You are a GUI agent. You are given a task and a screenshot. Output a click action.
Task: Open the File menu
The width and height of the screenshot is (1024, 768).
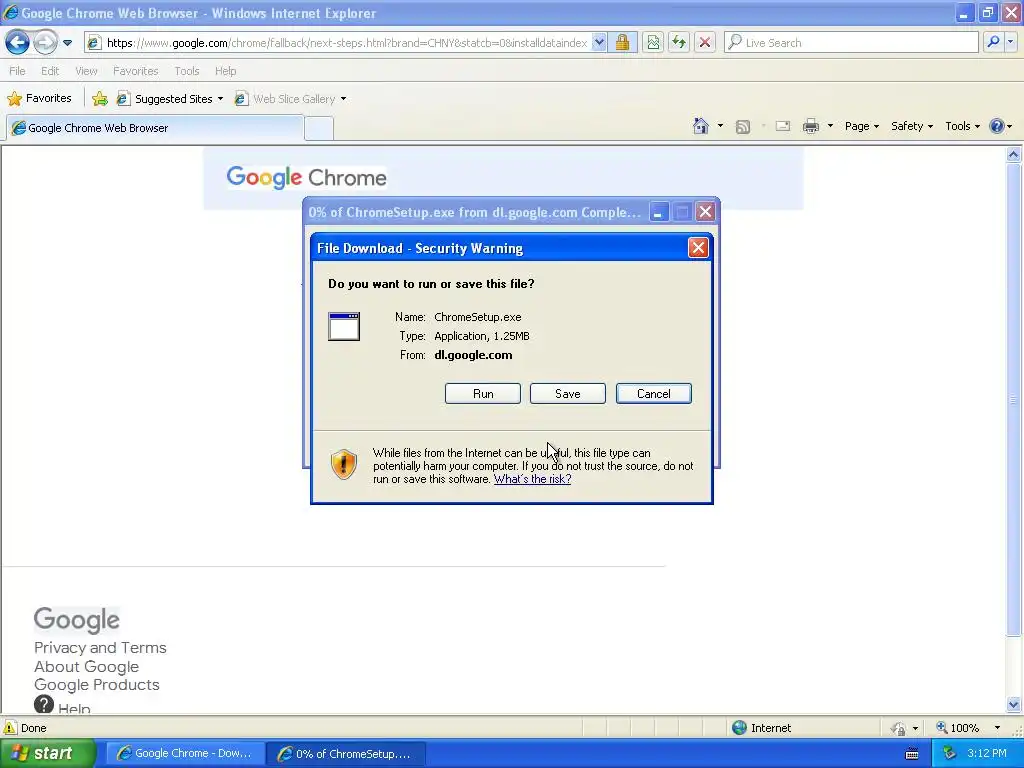pyautogui.click(x=17, y=71)
